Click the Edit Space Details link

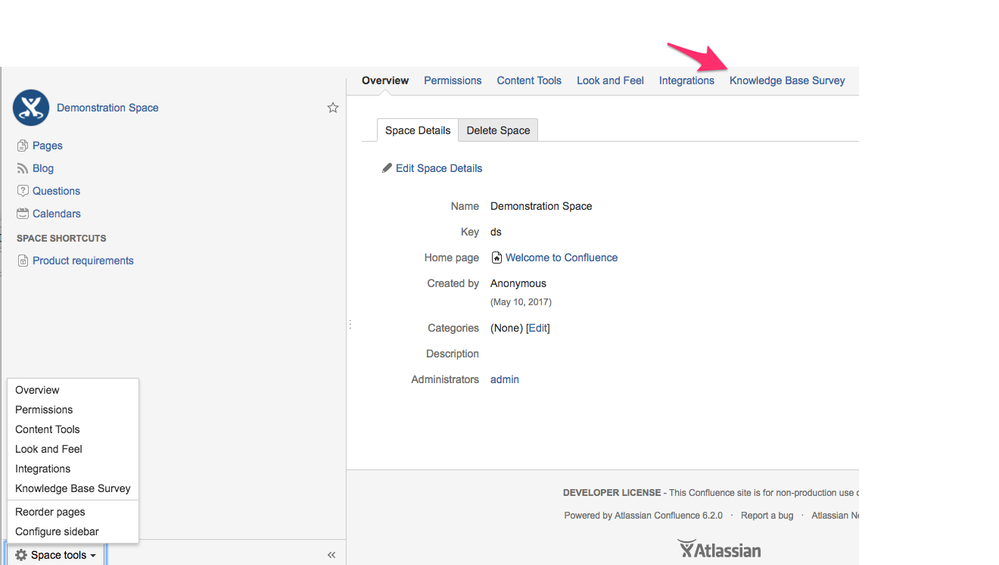439,168
